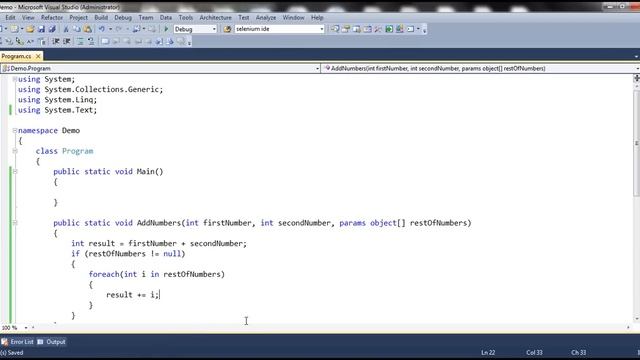Open the Help menu
640x360 pixels.
click(x=317, y=18)
